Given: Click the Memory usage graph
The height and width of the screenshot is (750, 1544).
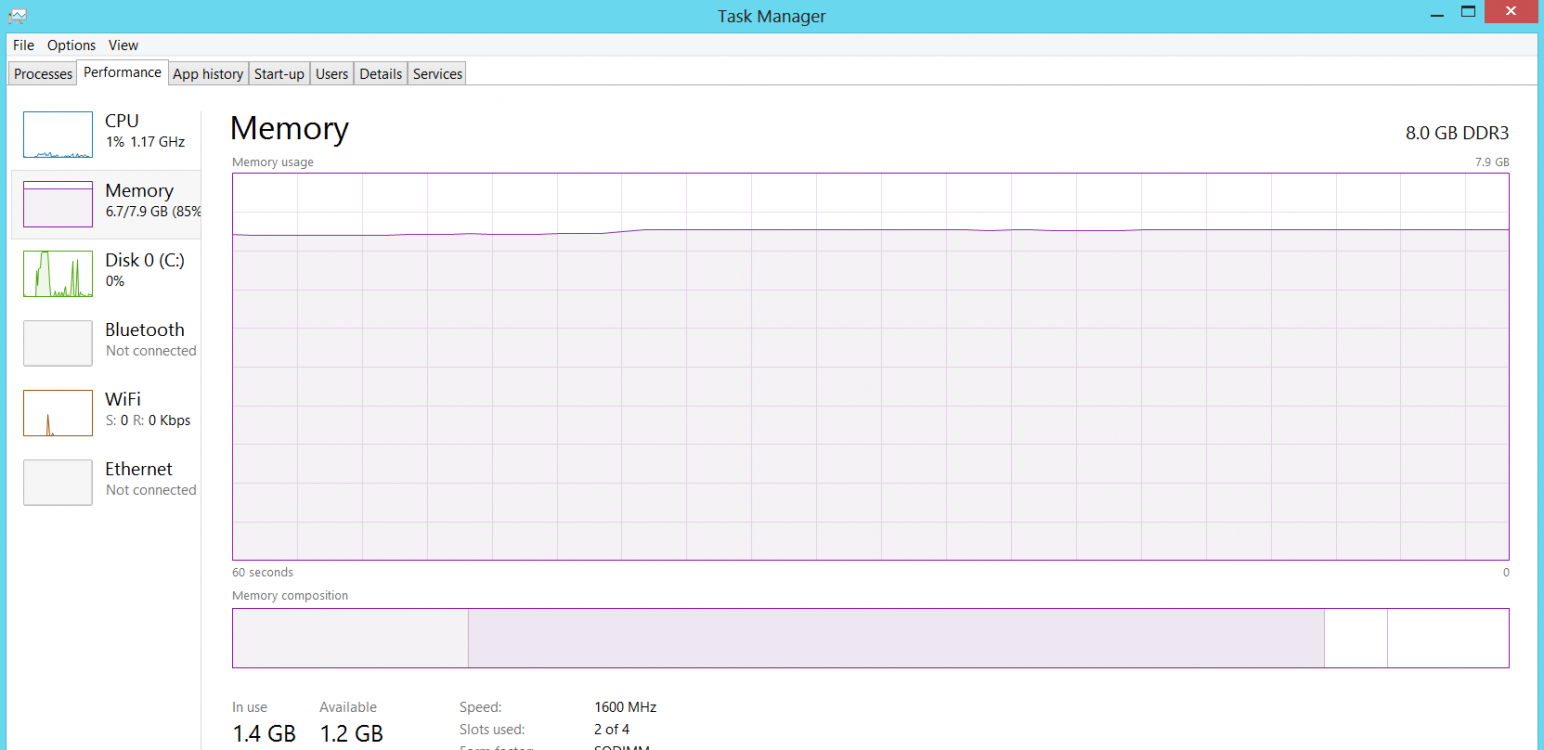Looking at the screenshot, I should [x=870, y=366].
